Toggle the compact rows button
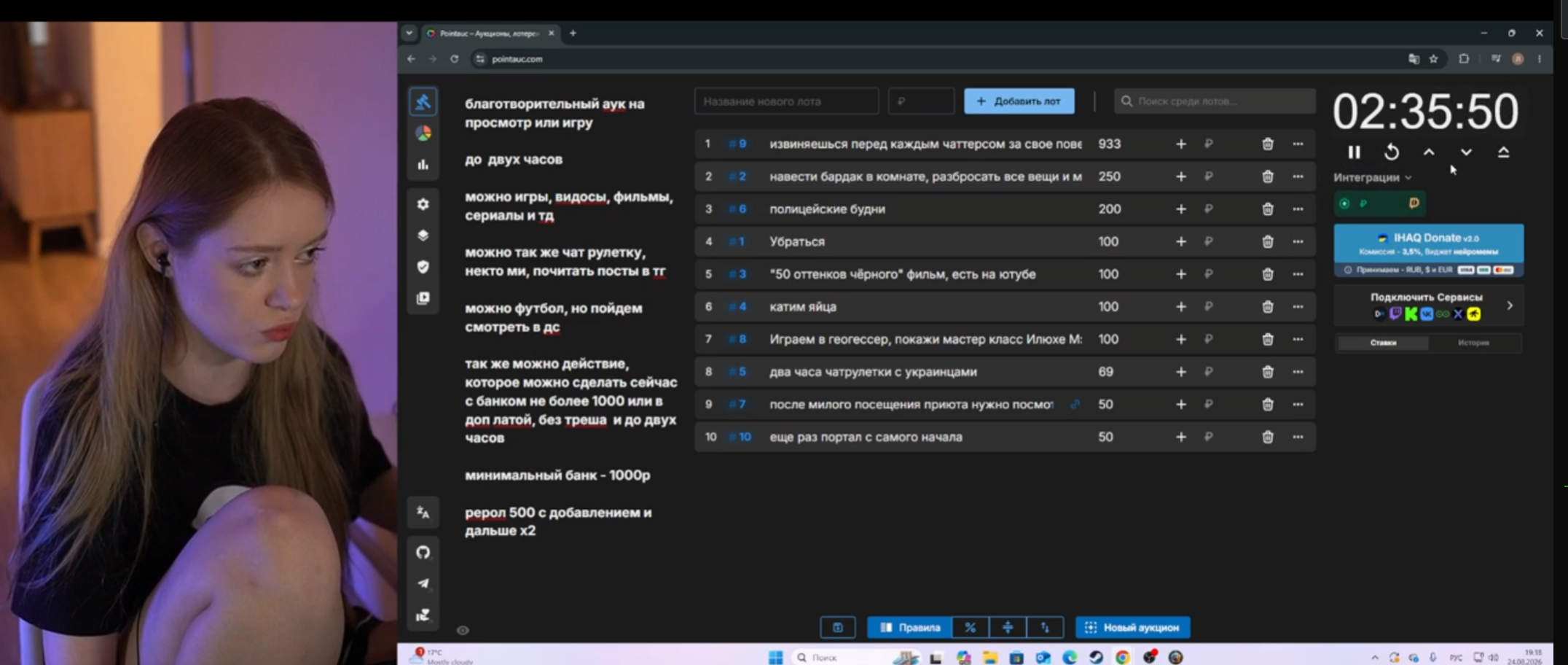Screen dimensions: 1568x665 1008,628
